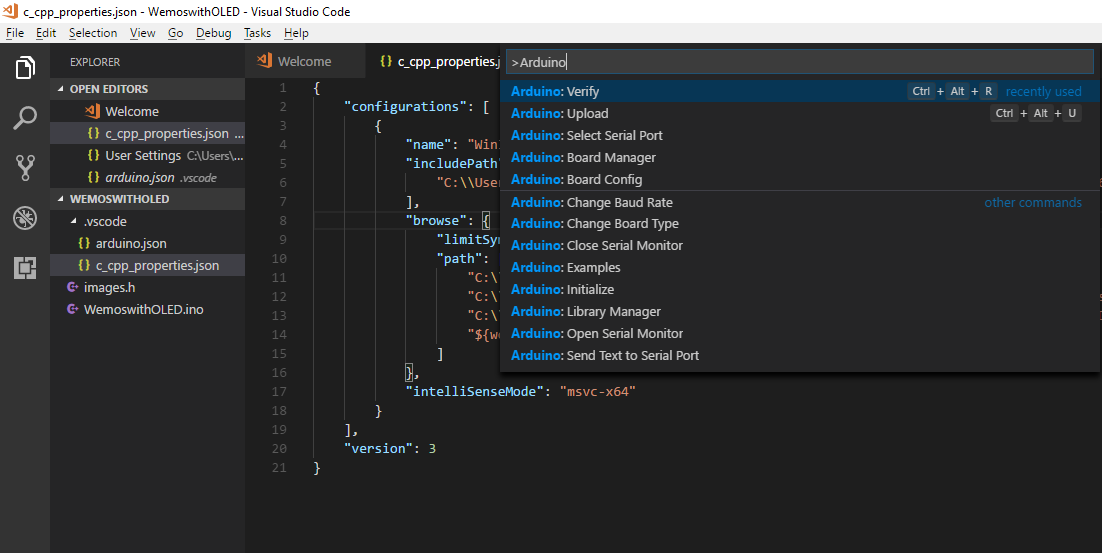Run Arduino: Open Serial Monitor

tap(800, 333)
